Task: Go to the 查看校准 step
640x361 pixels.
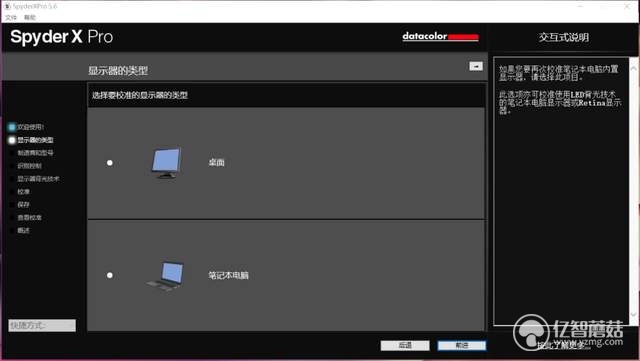Action: point(29,217)
